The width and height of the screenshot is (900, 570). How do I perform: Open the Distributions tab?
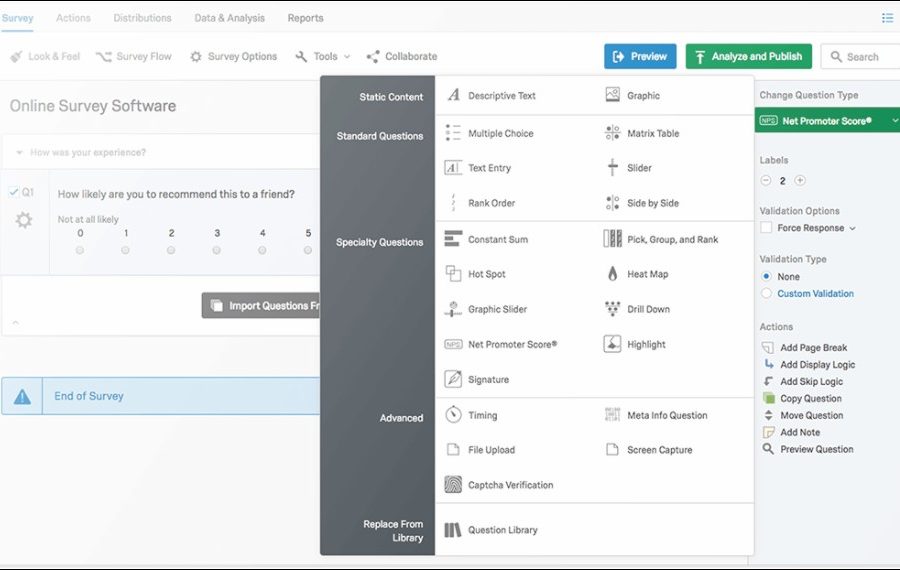point(142,18)
